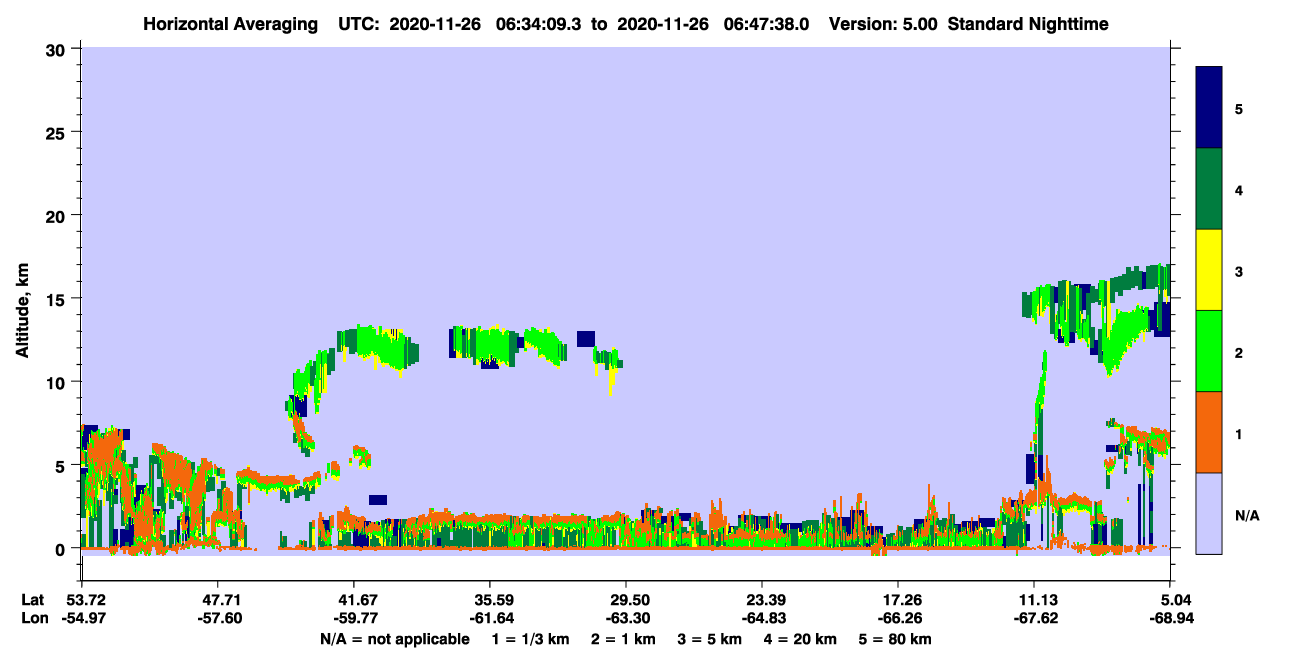The width and height of the screenshot is (1300, 667).
Task: Click the '2 = 1 km' legend text
Action: coord(623,639)
